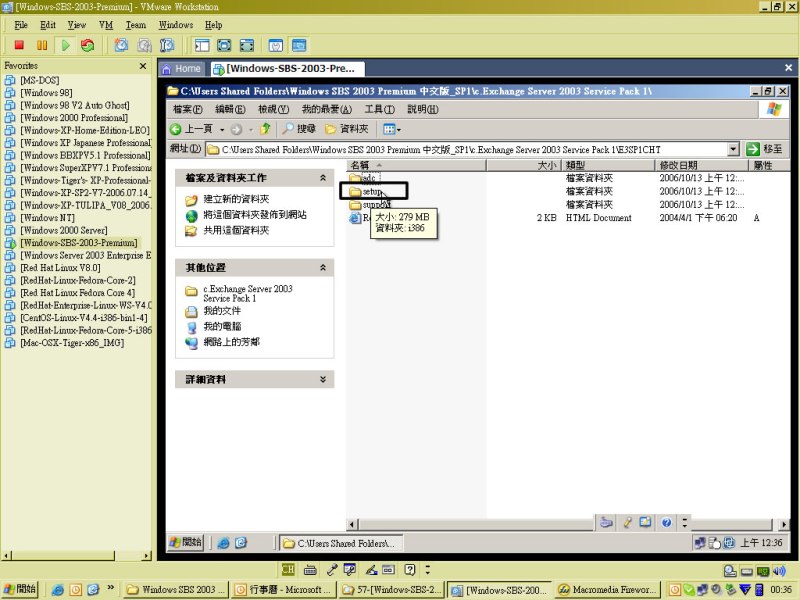Click 我的電腦 link

click(222, 326)
